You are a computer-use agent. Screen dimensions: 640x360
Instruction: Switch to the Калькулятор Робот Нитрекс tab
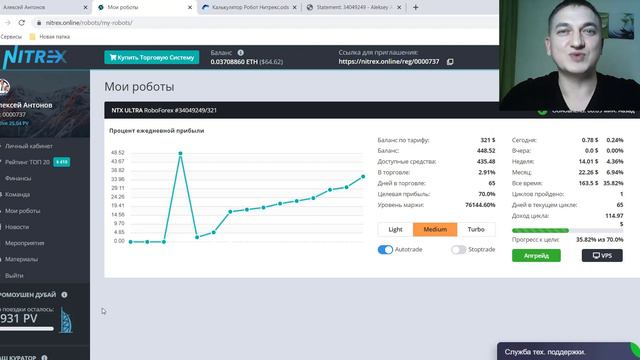pyautogui.click(x=250, y=7)
